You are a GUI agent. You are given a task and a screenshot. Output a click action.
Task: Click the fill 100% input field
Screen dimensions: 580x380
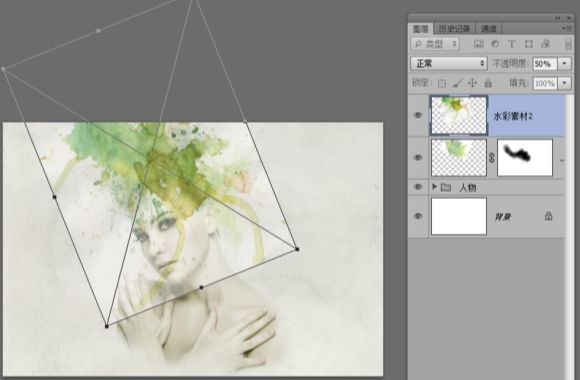point(545,83)
